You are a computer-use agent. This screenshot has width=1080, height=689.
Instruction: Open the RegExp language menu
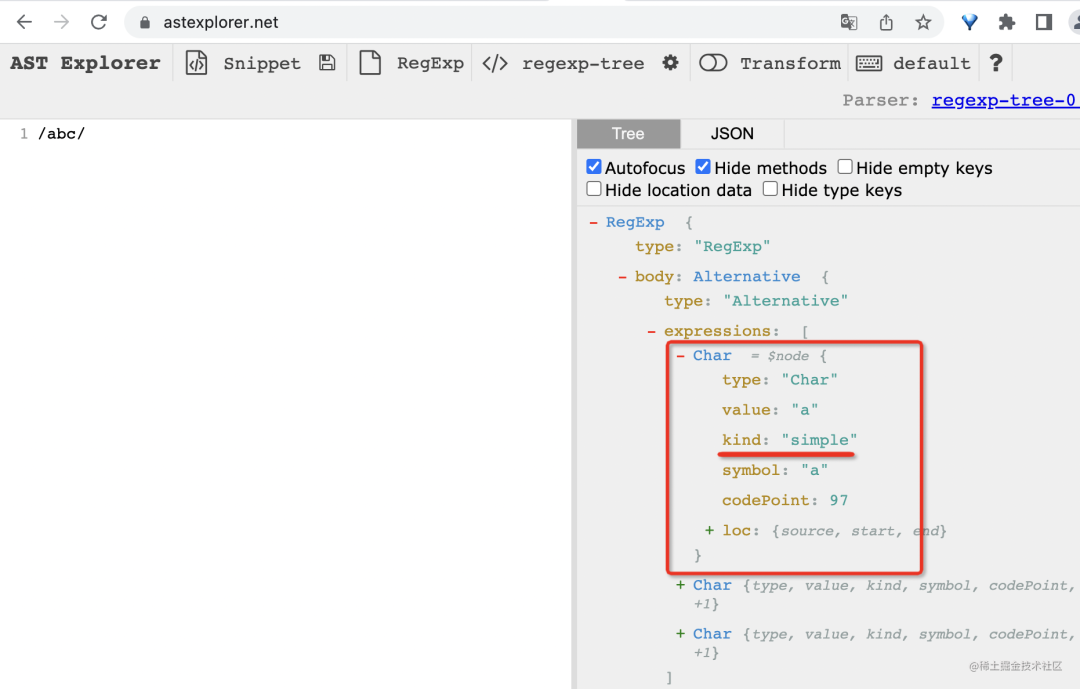point(430,63)
